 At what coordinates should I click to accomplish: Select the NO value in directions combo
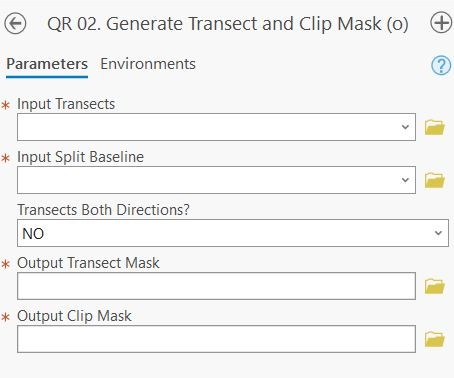pos(33,233)
